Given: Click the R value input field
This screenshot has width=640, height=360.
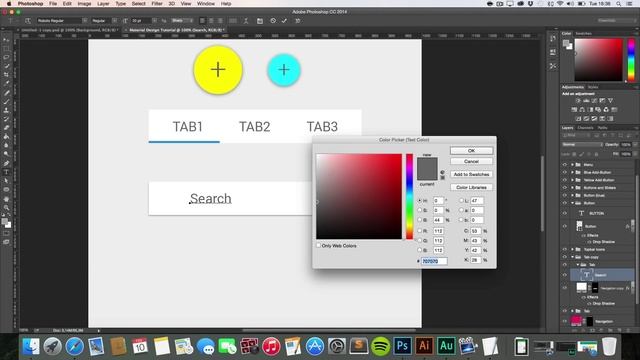Looking at the screenshot, I should pyautogui.click(x=438, y=231).
